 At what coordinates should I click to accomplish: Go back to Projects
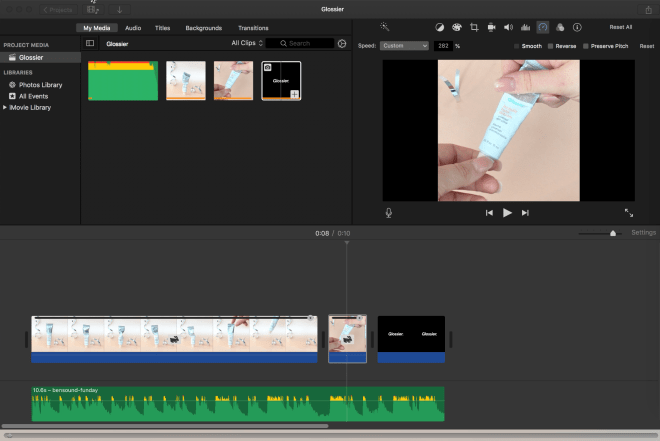point(58,10)
